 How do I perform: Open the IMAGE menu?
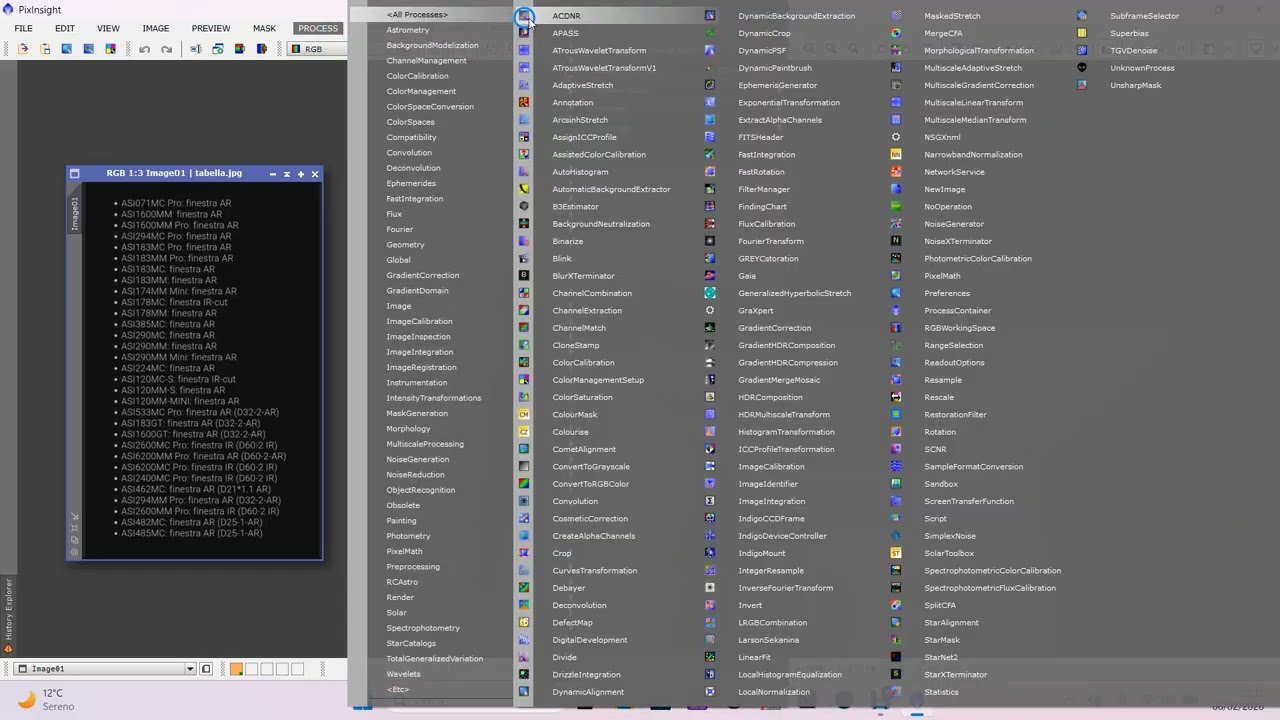click(155, 28)
